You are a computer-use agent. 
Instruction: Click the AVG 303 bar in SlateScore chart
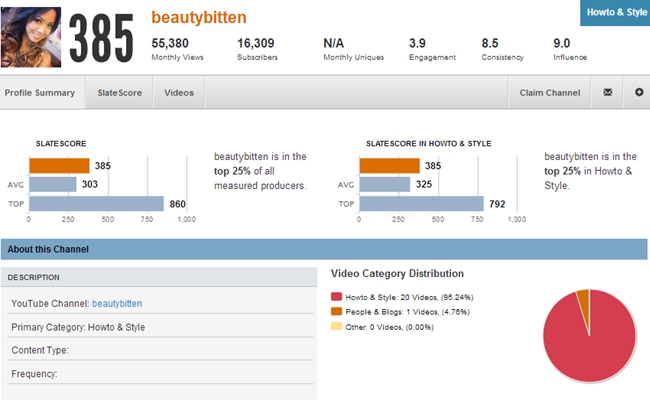[x=52, y=185]
